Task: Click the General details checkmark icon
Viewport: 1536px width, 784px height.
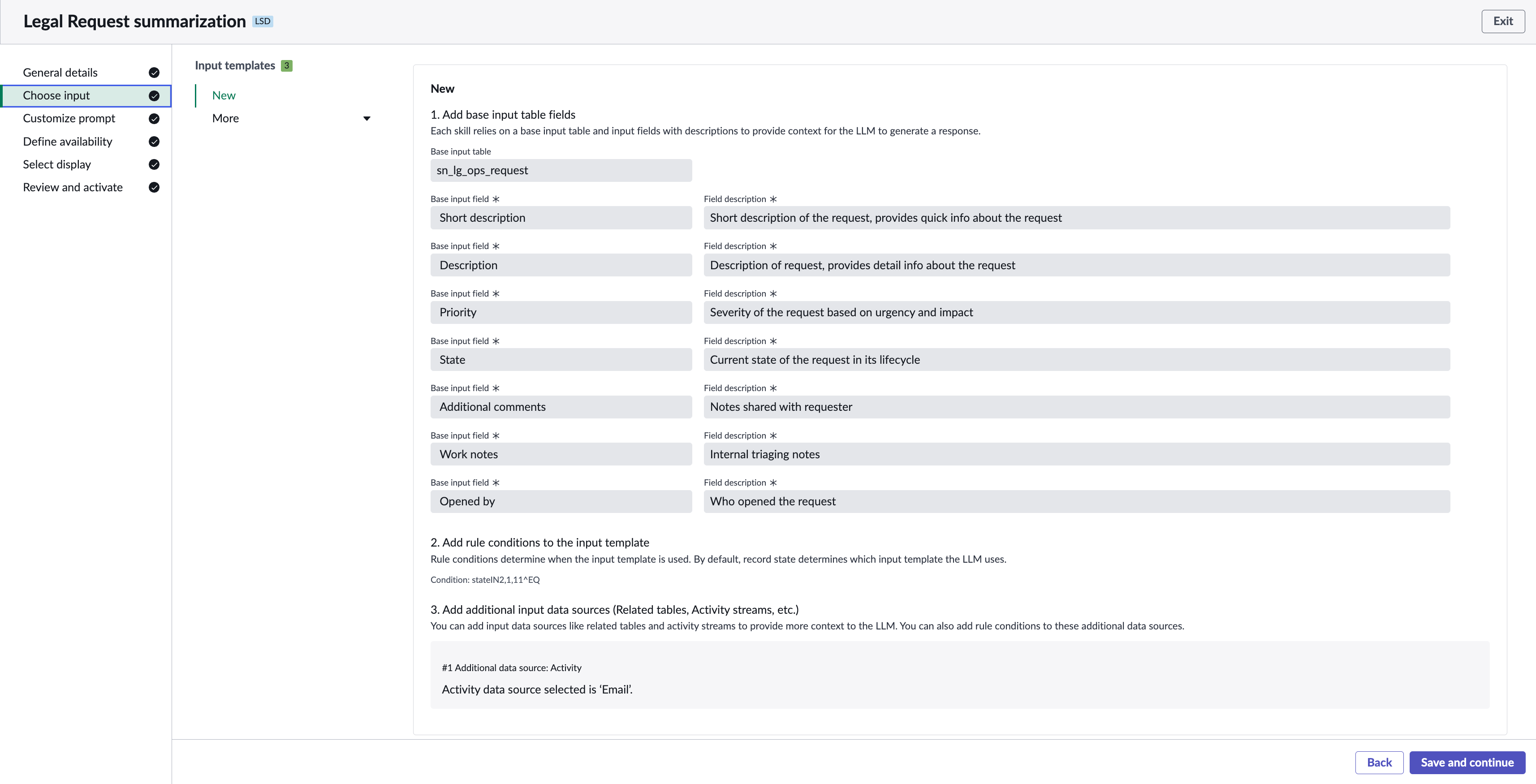Action: point(154,73)
